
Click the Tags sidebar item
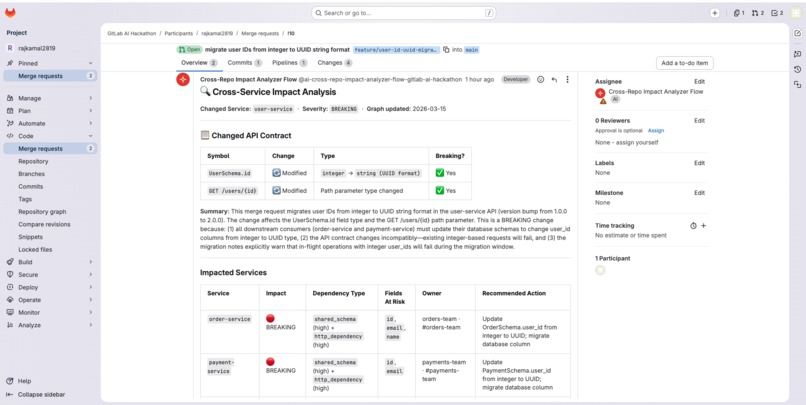[x=50, y=199]
